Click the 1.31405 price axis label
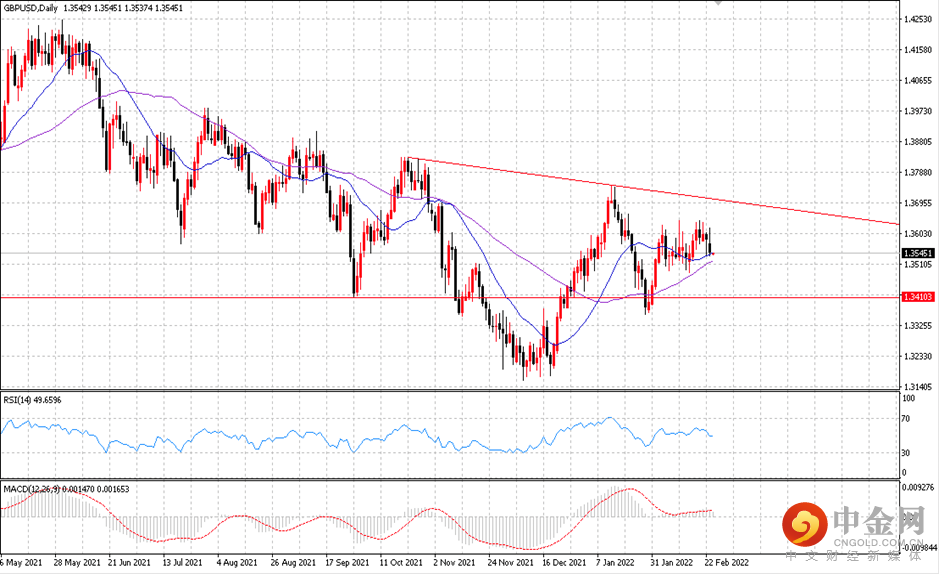This screenshot has height=574, width=939. [x=917, y=387]
